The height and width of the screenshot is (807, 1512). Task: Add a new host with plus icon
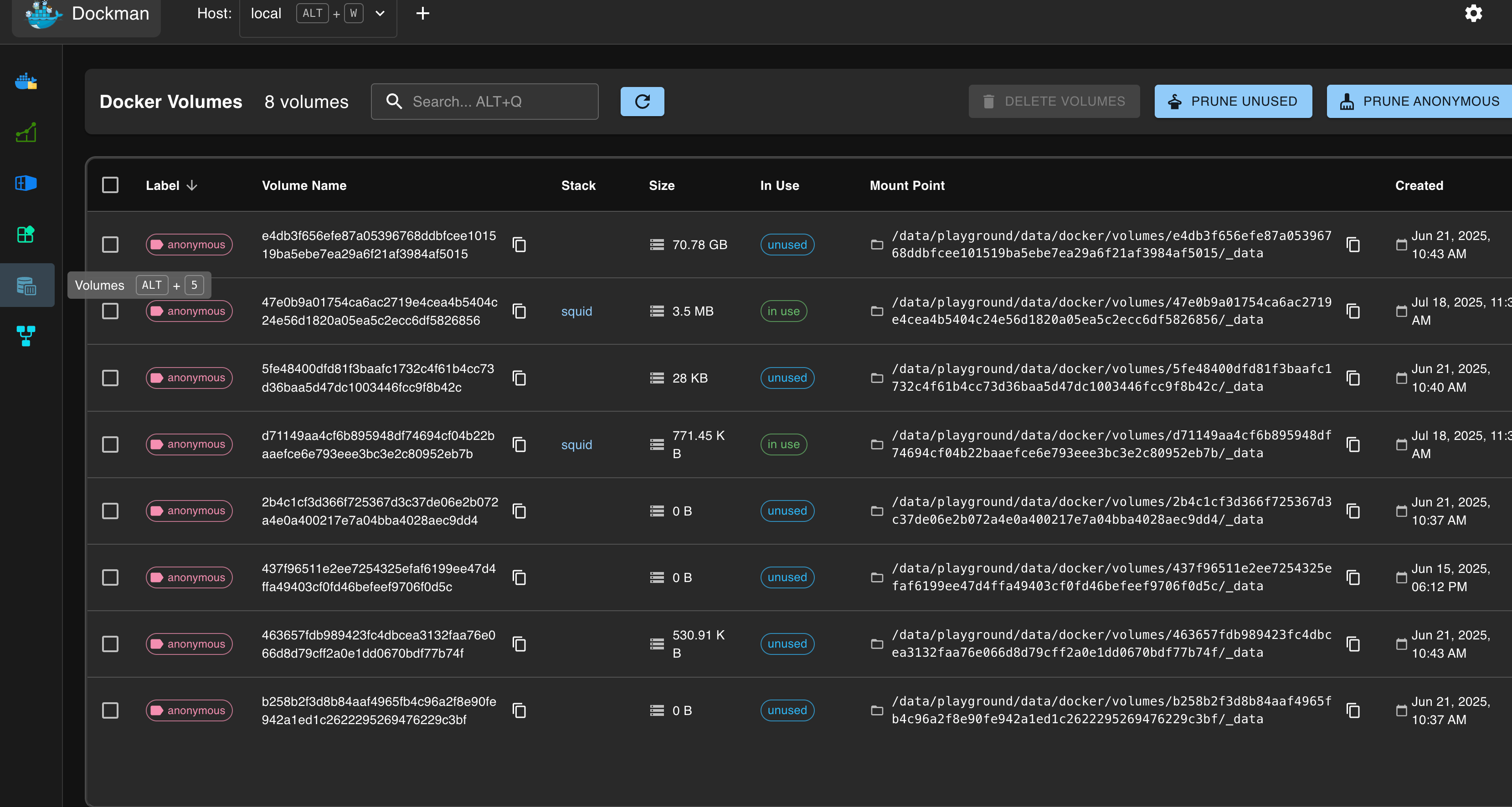pyautogui.click(x=422, y=14)
